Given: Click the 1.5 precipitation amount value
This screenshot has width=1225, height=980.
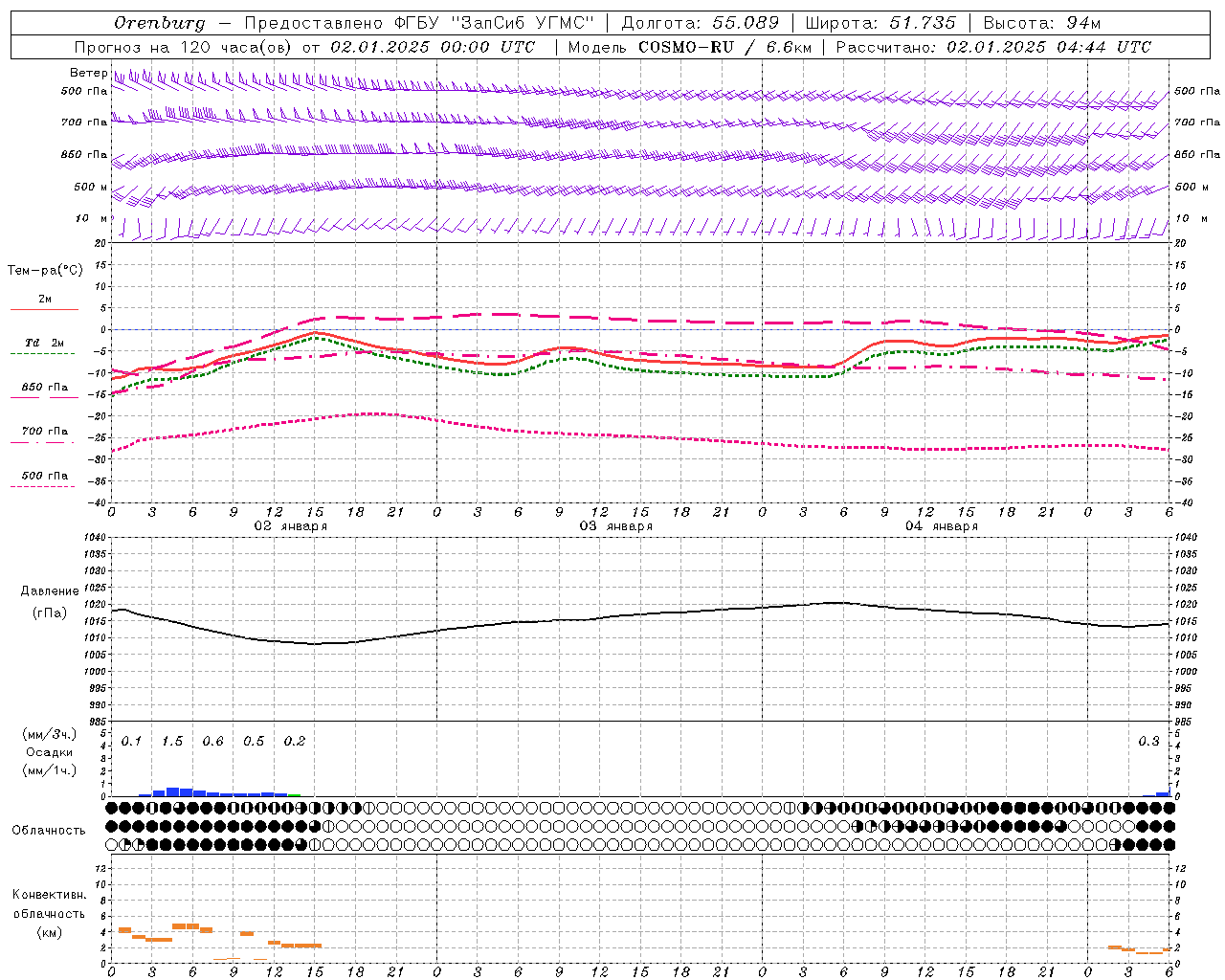Looking at the screenshot, I should pos(172,742).
